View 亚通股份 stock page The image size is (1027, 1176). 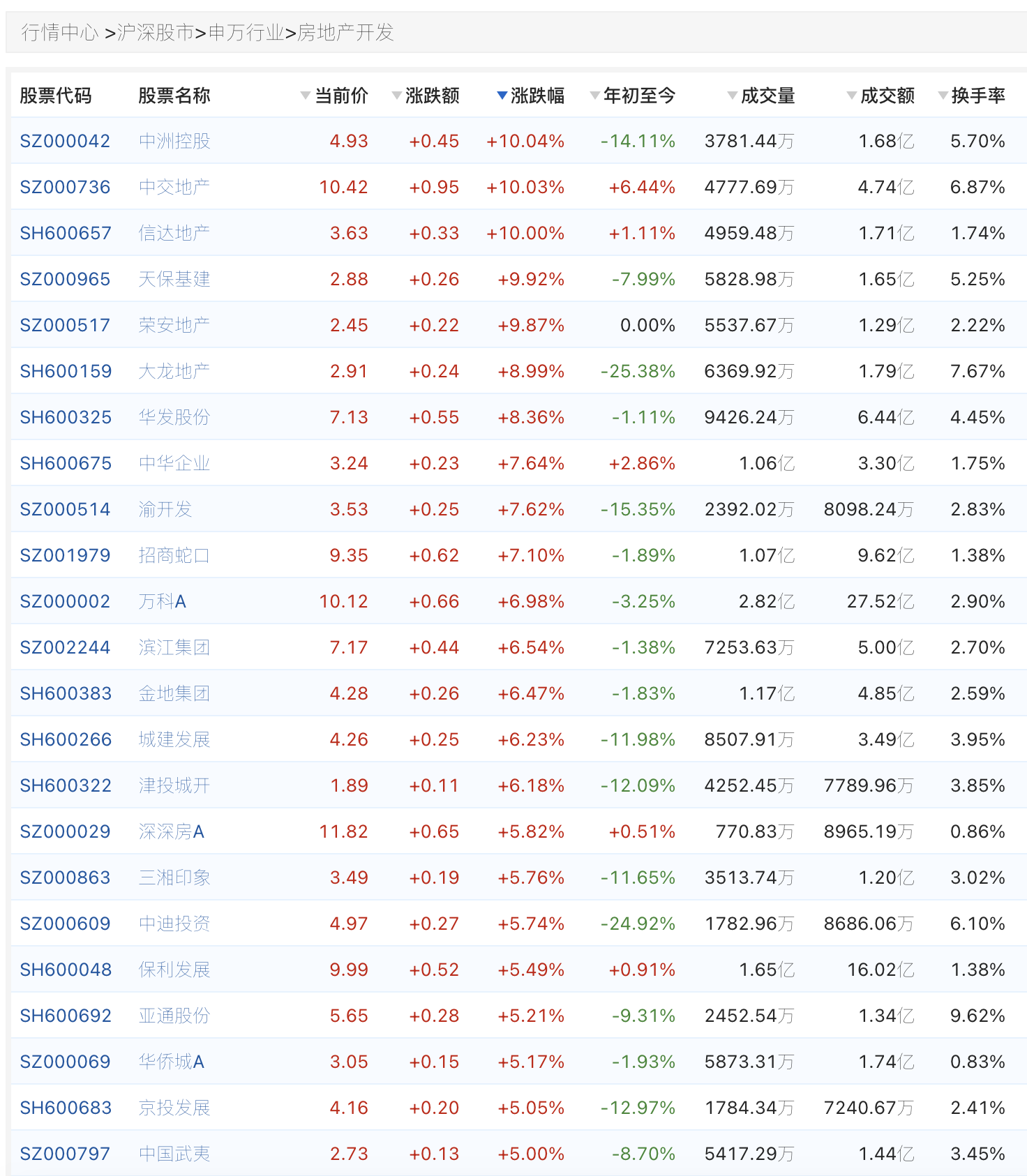pos(174,1016)
